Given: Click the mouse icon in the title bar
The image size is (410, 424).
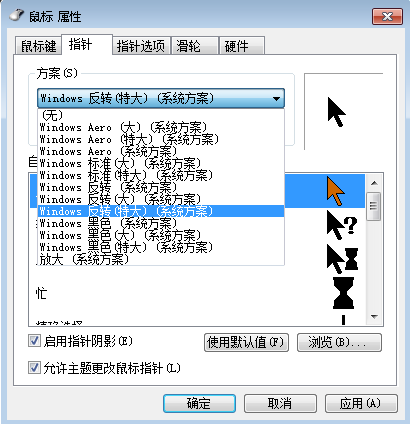Looking at the screenshot, I should point(17,15).
